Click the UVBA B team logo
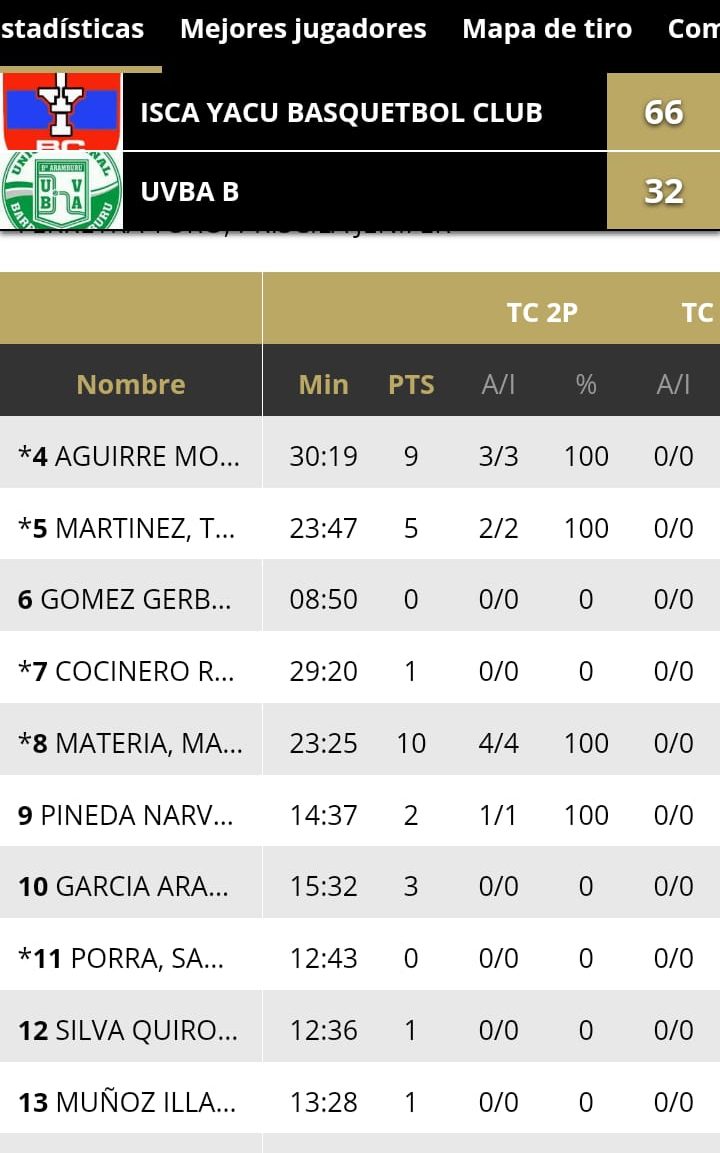Viewport: 720px width, 1153px height. [61, 191]
